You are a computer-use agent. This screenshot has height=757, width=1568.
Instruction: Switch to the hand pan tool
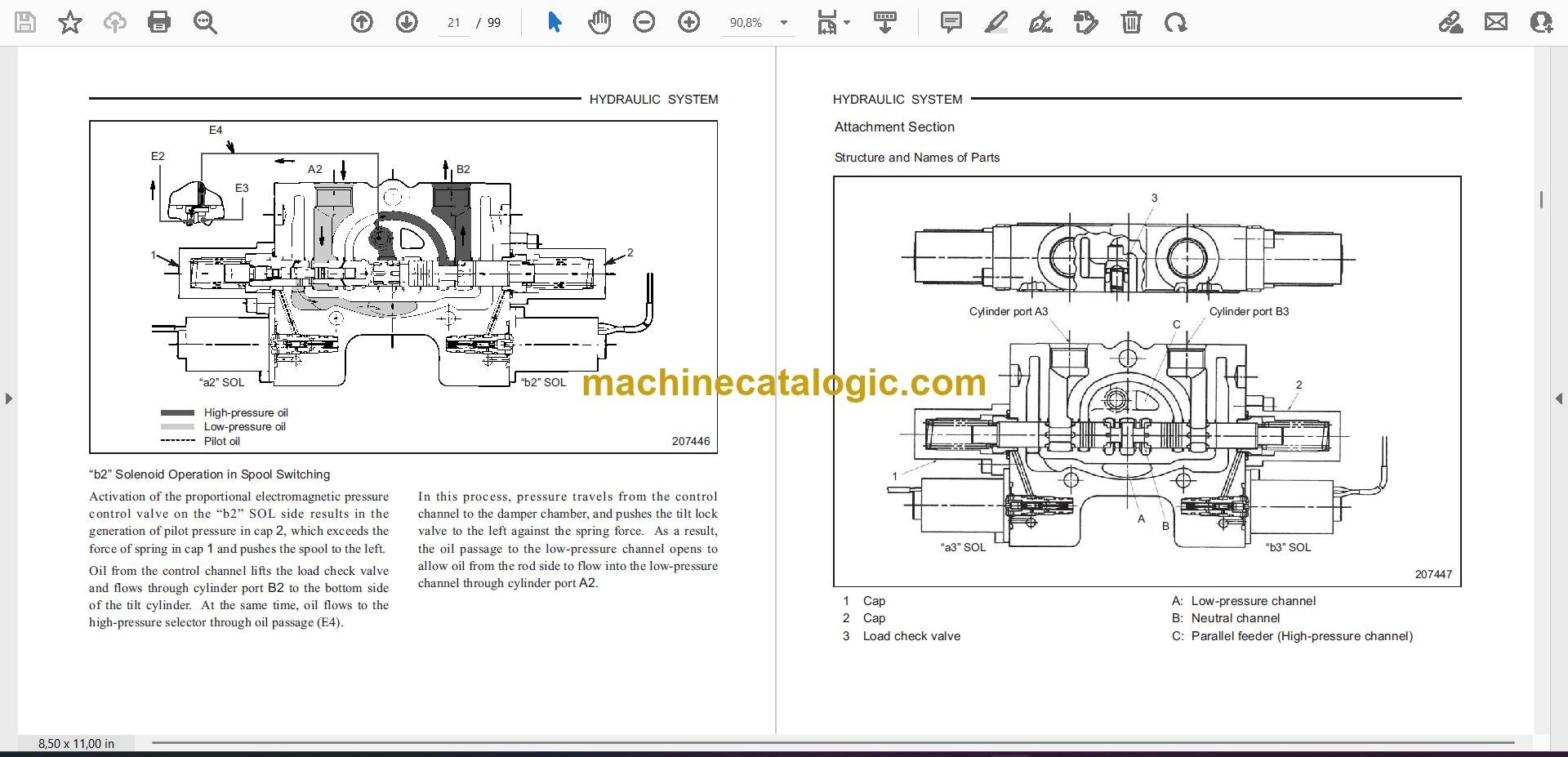pyautogui.click(x=599, y=22)
